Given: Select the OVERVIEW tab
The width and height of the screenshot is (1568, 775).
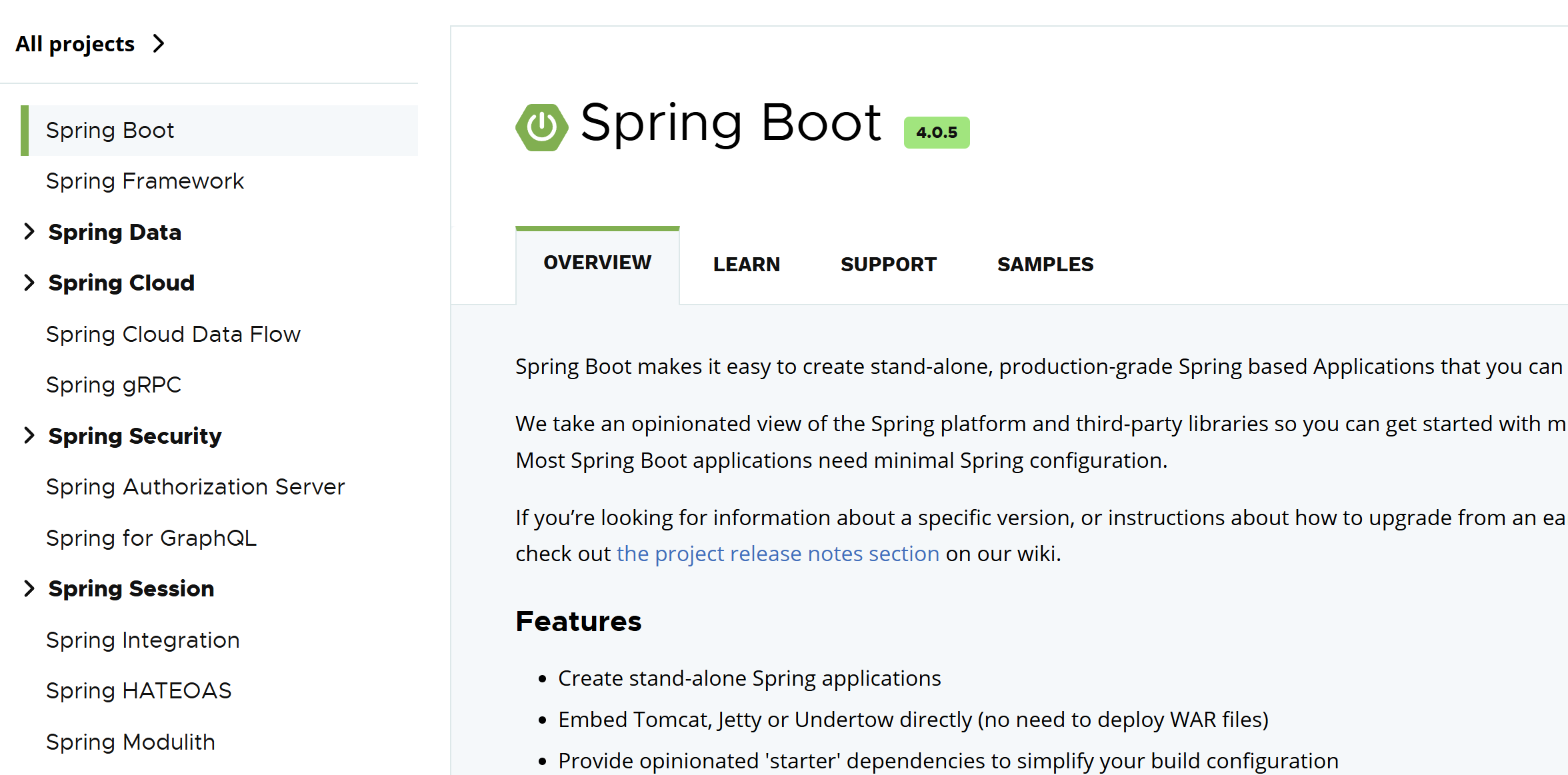Looking at the screenshot, I should point(597,263).
